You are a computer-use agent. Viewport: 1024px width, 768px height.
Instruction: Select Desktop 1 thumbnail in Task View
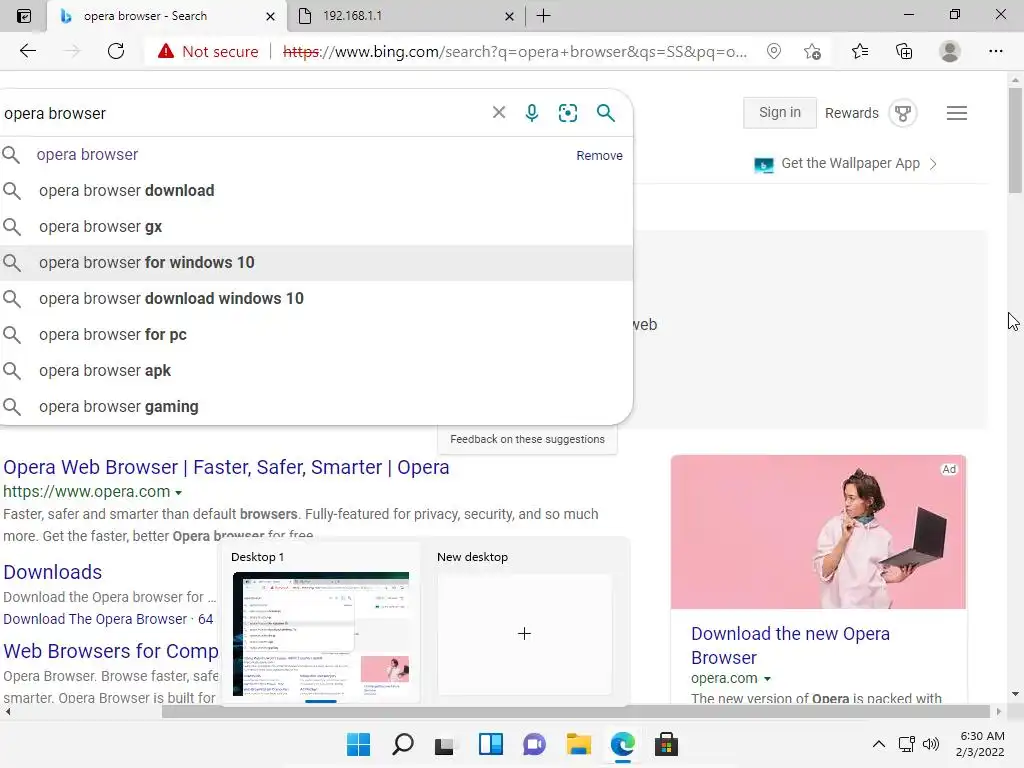[321, 634]
